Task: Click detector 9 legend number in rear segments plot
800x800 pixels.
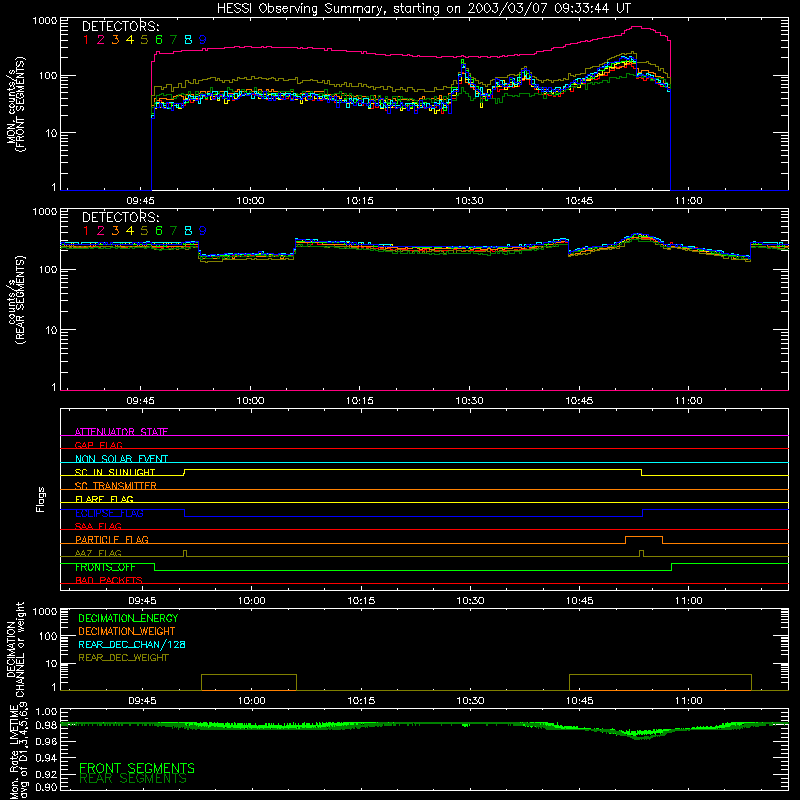Action: 203,231
